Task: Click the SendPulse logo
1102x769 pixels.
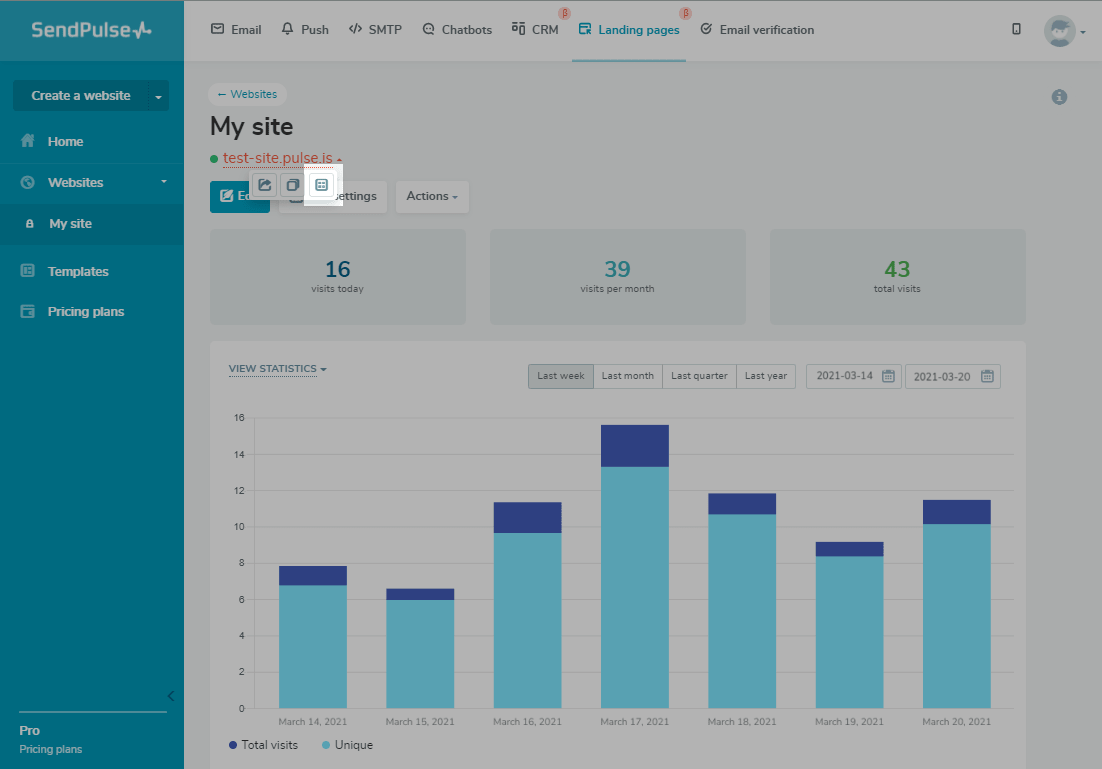Action: tap(91, 30)
